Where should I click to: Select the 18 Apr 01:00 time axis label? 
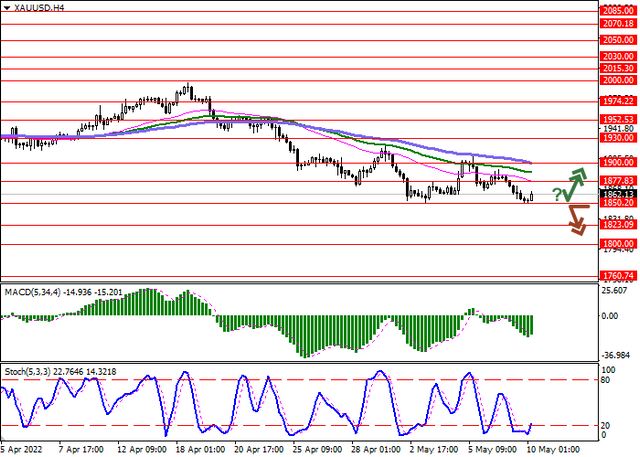pos(200,449)
